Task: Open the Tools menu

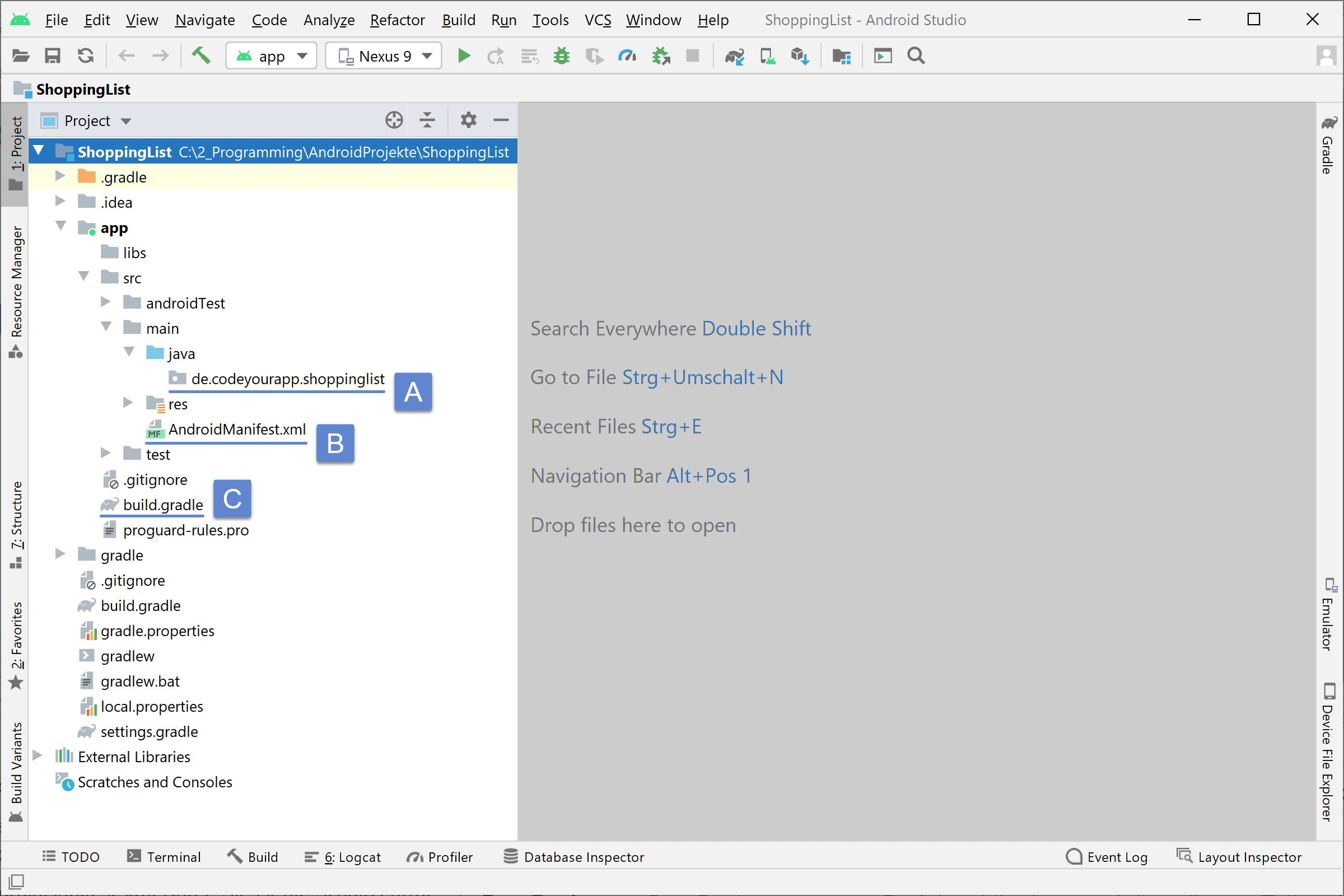Action: click(x=550, y=20)
